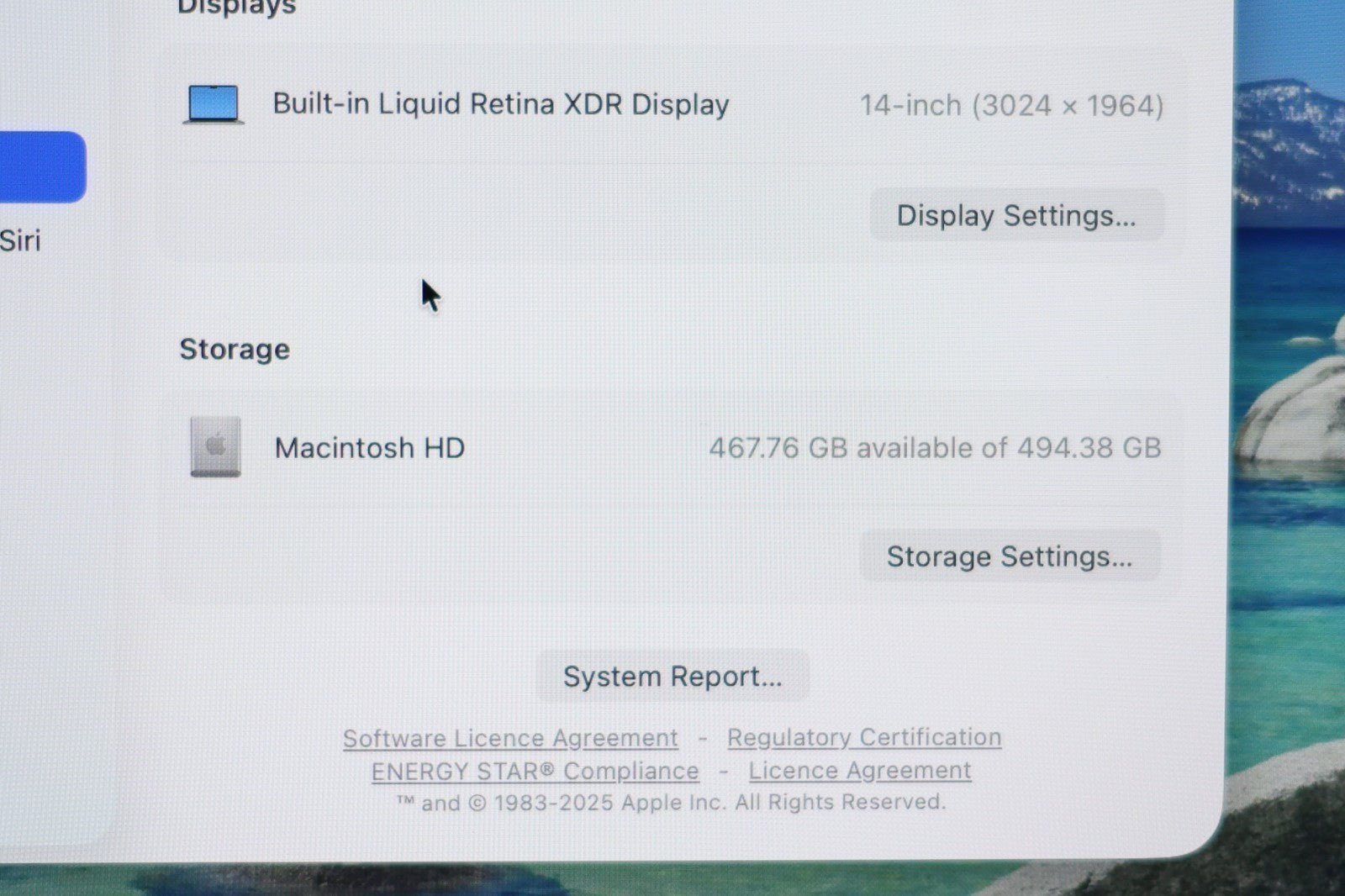Click the standalone Licence Agreement link
Image resolution: width=1345 pixels, height=896 pixels.
(859, 770)
